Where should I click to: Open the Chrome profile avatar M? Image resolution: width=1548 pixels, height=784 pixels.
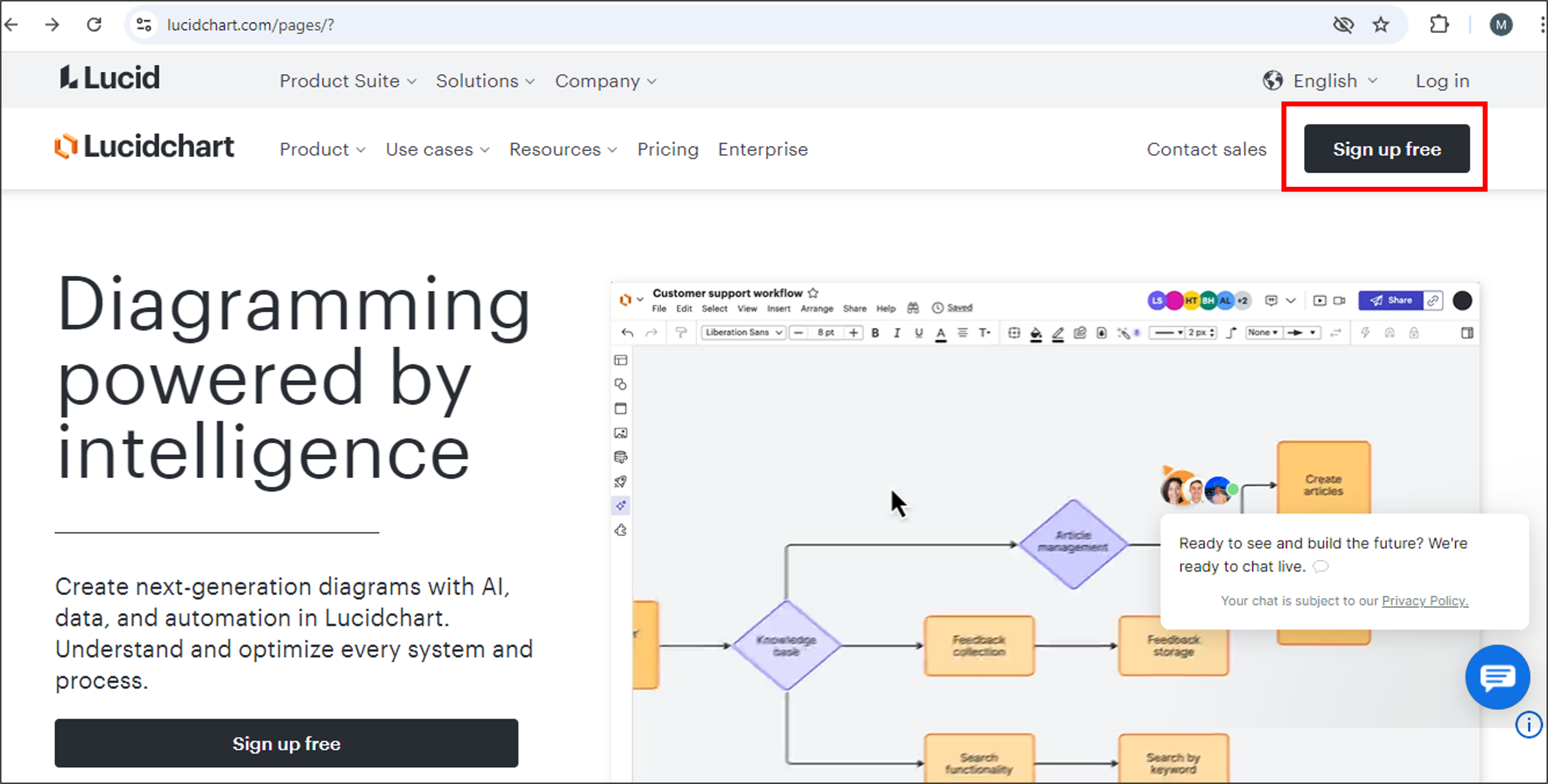[1501, 25]
